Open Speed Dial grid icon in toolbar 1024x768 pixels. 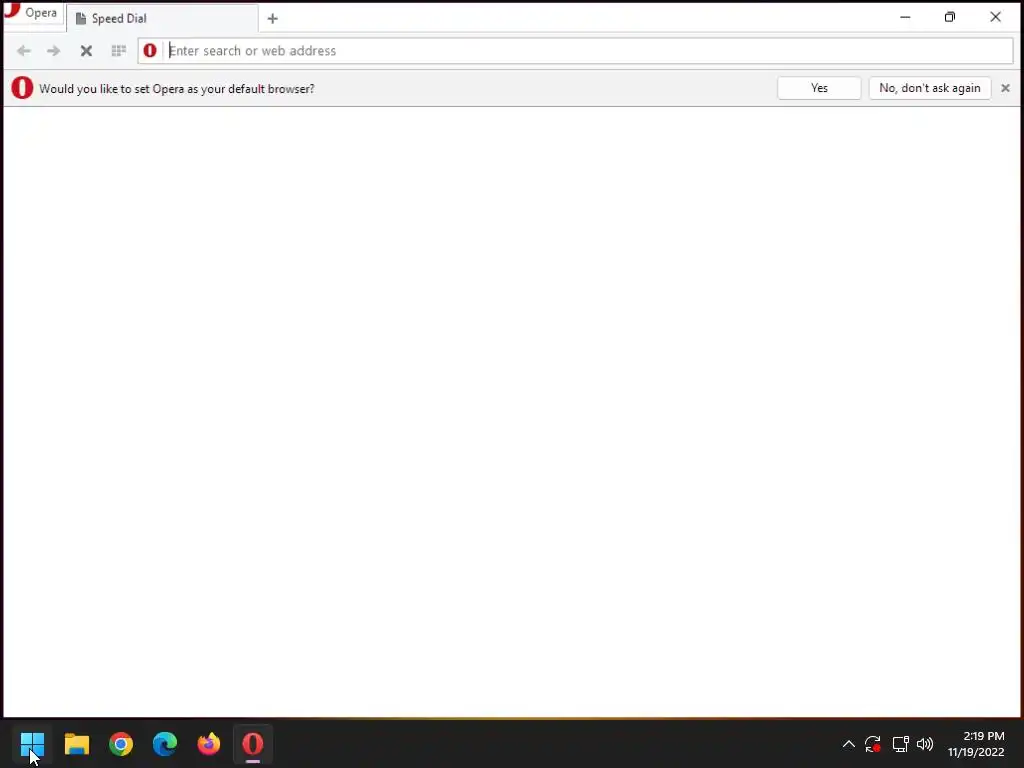coord(118,50)
